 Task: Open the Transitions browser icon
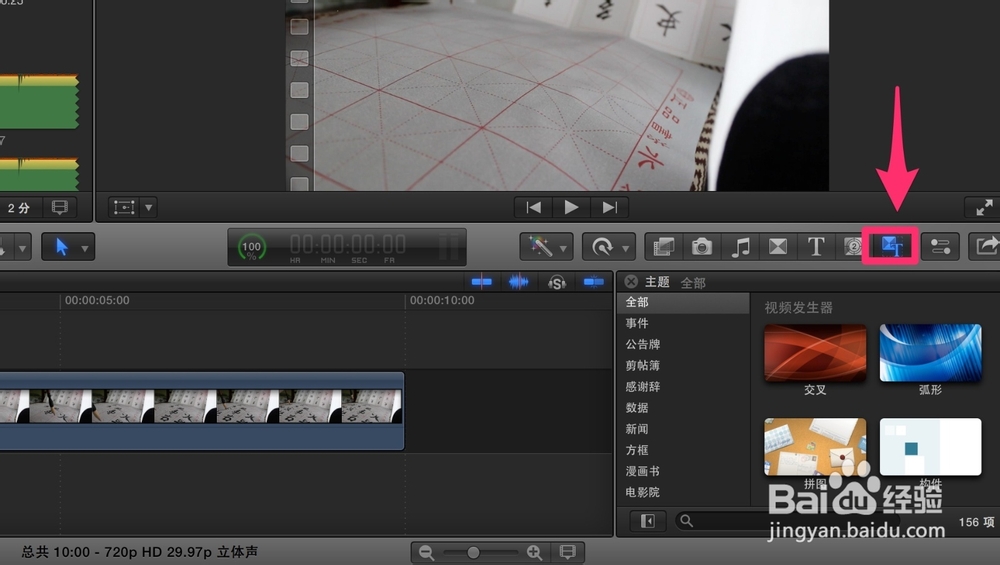click(778, 246)
